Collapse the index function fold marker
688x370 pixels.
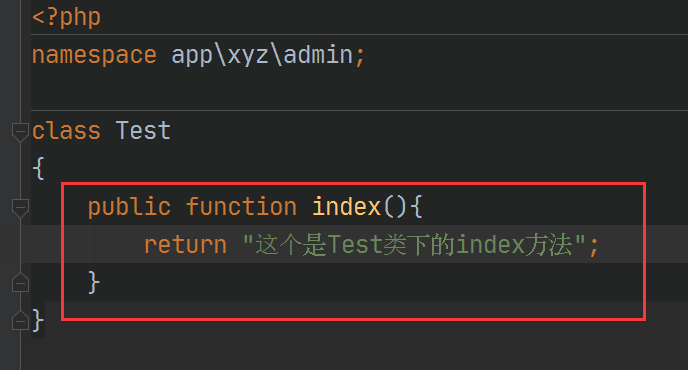pos(20,208)
